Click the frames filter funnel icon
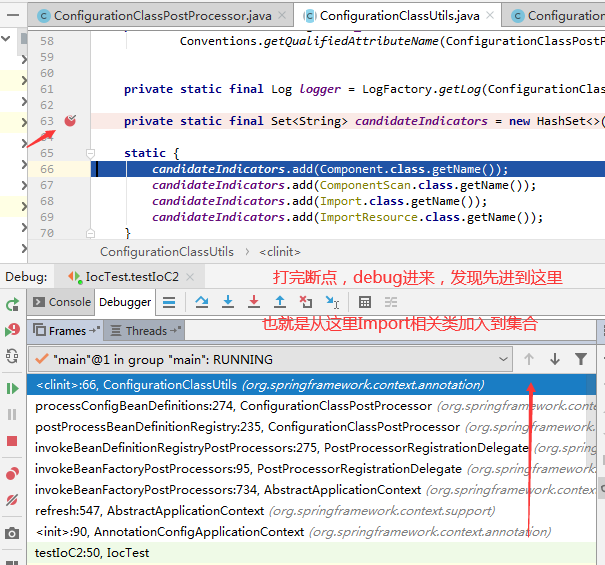The height and width of the screenshot is (565, 605). pyautogui.click(x=581, y=359)
